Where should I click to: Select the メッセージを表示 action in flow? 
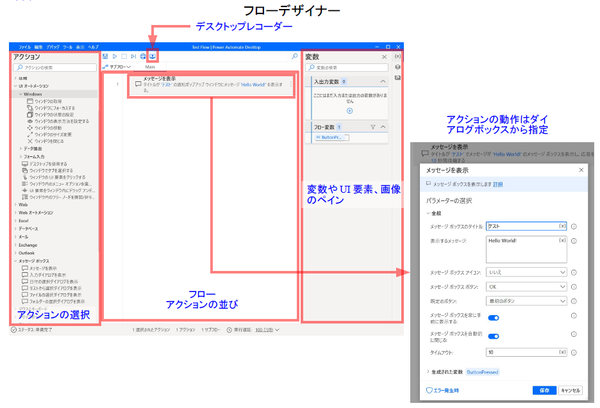(211, 85)
